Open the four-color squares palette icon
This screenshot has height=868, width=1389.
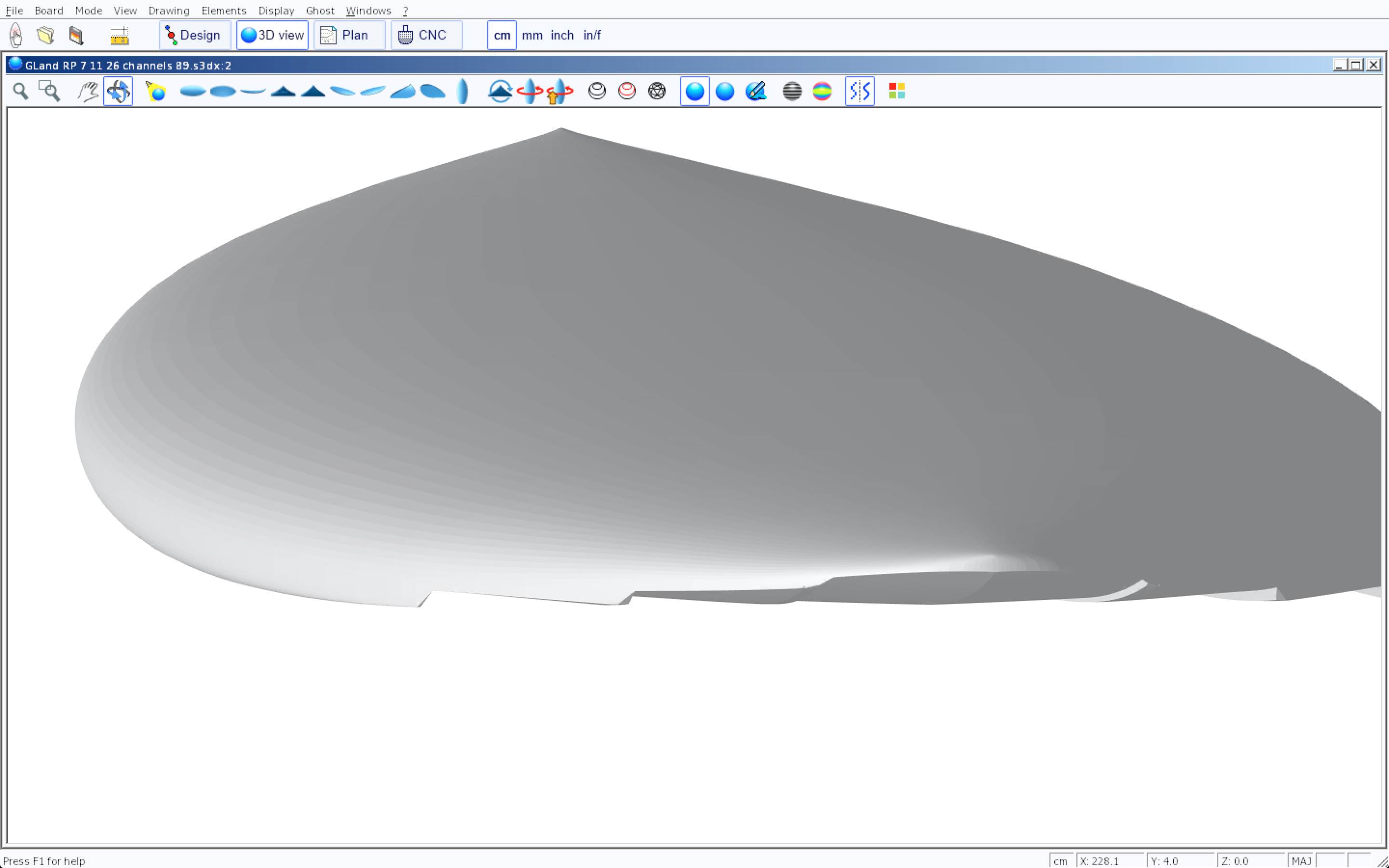(897, 91)
